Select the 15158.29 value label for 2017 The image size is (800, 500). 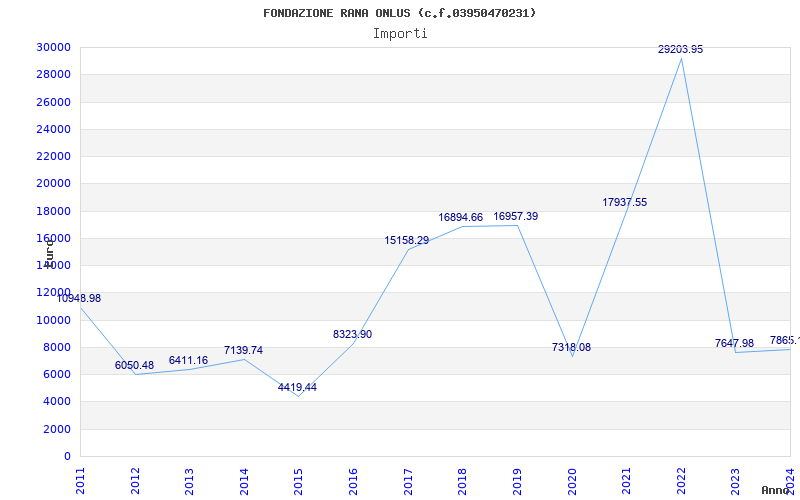click(x=406, y=241)
